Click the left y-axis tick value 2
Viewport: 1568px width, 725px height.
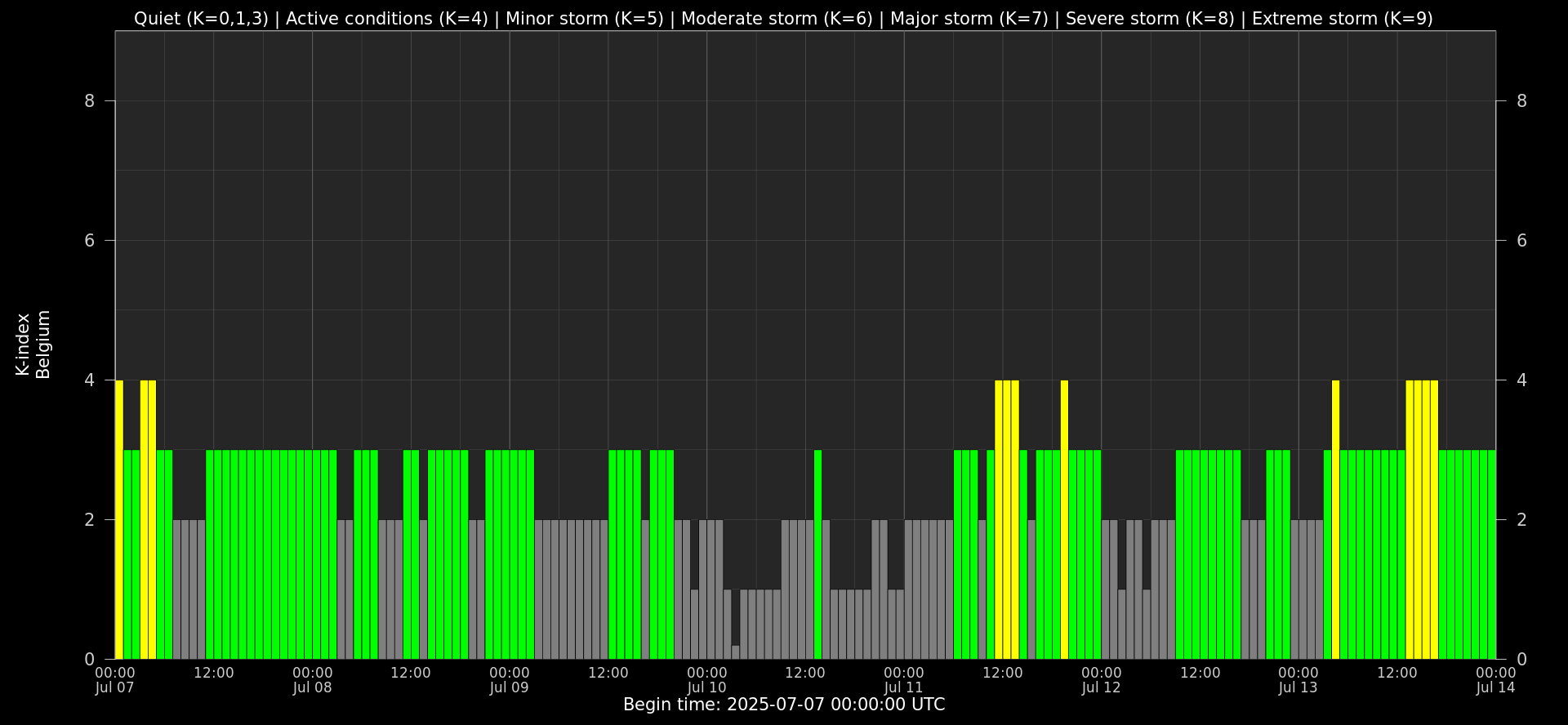pyautogui.click(x=90, y=520)
